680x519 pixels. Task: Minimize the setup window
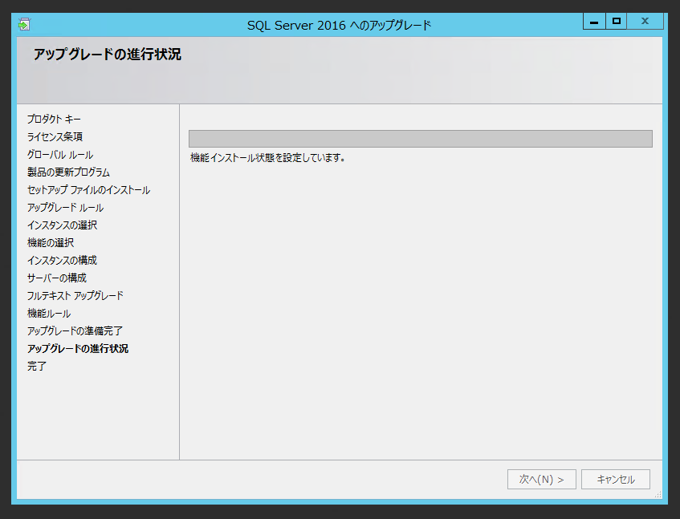pyautogui.click(x=594, y=21)
